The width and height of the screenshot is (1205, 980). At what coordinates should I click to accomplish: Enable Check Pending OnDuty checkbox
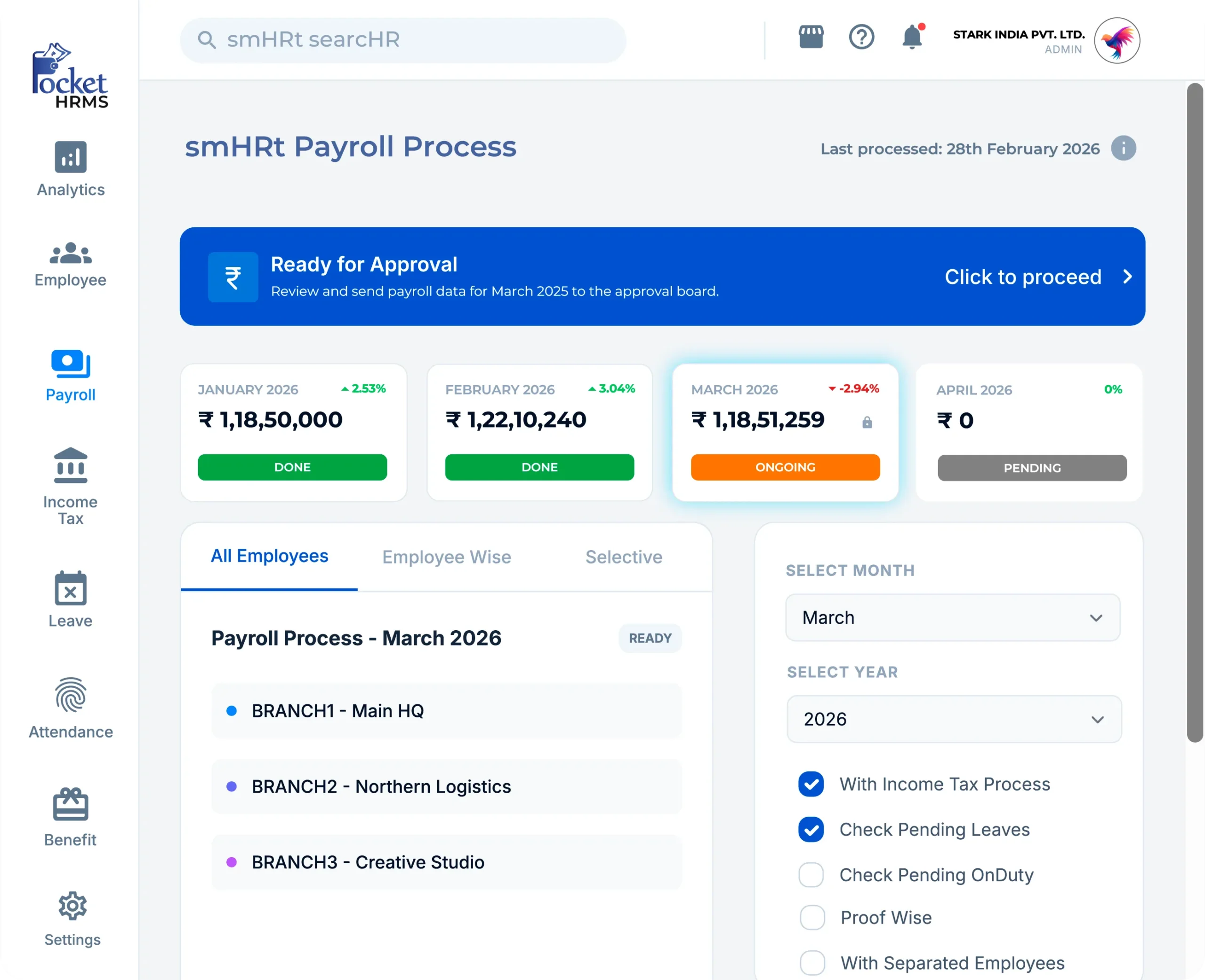pyautogui.click(x=811, y=875)
